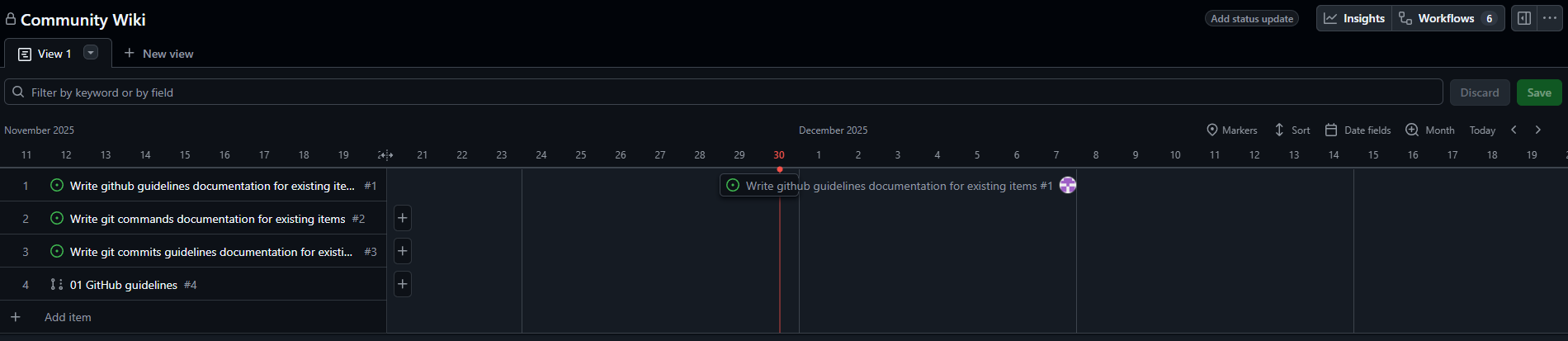Discard the view changes

(x=1480, y=92)
